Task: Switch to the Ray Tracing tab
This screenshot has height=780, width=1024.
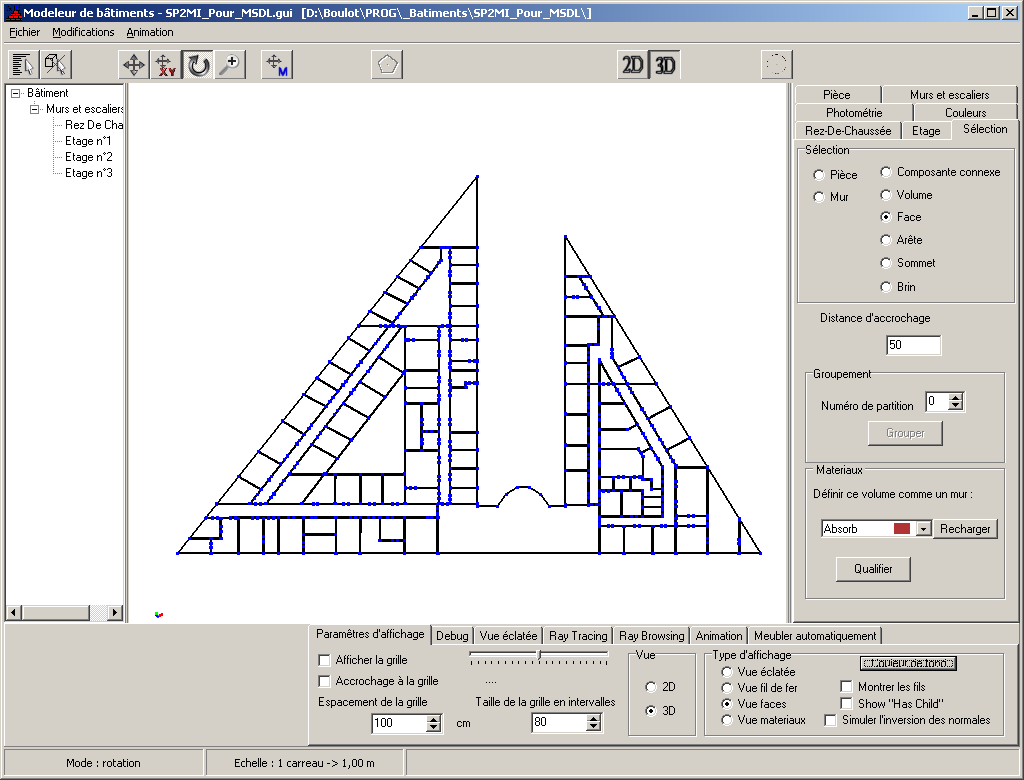Action: tap(578, 636)
